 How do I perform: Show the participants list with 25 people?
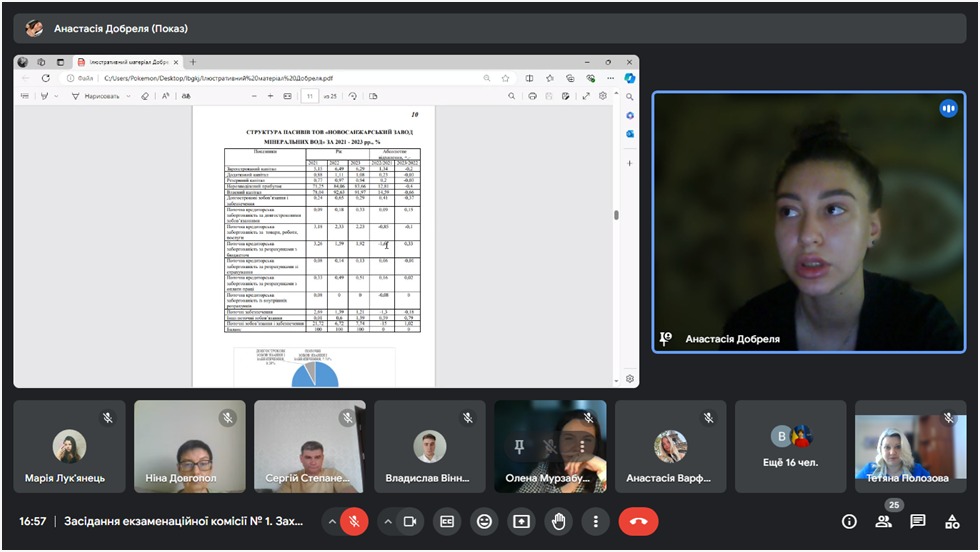(x=883, y=521)
